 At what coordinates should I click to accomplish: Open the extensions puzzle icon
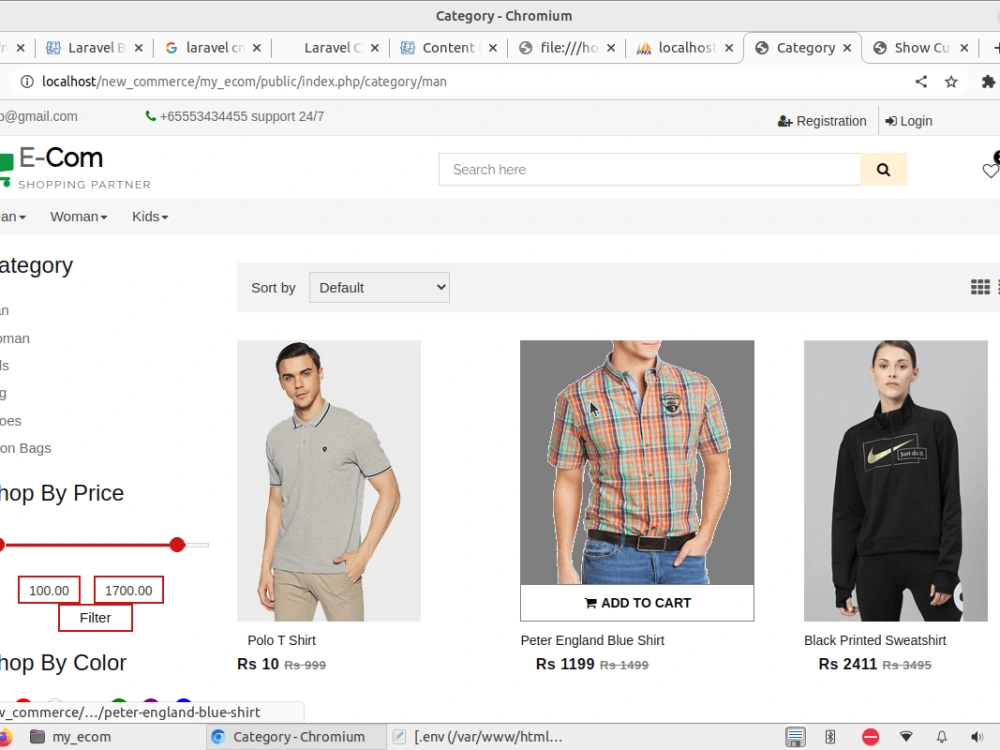pyautogui.click(x=988, y=82)
